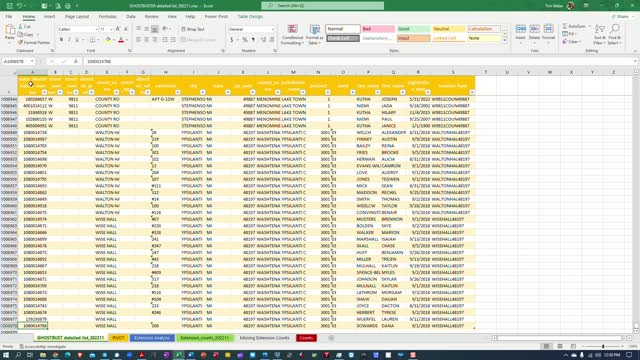Open the font size dropdown
Screen dimensions: 640x360
pyautogui.click(x=111, y=29)
